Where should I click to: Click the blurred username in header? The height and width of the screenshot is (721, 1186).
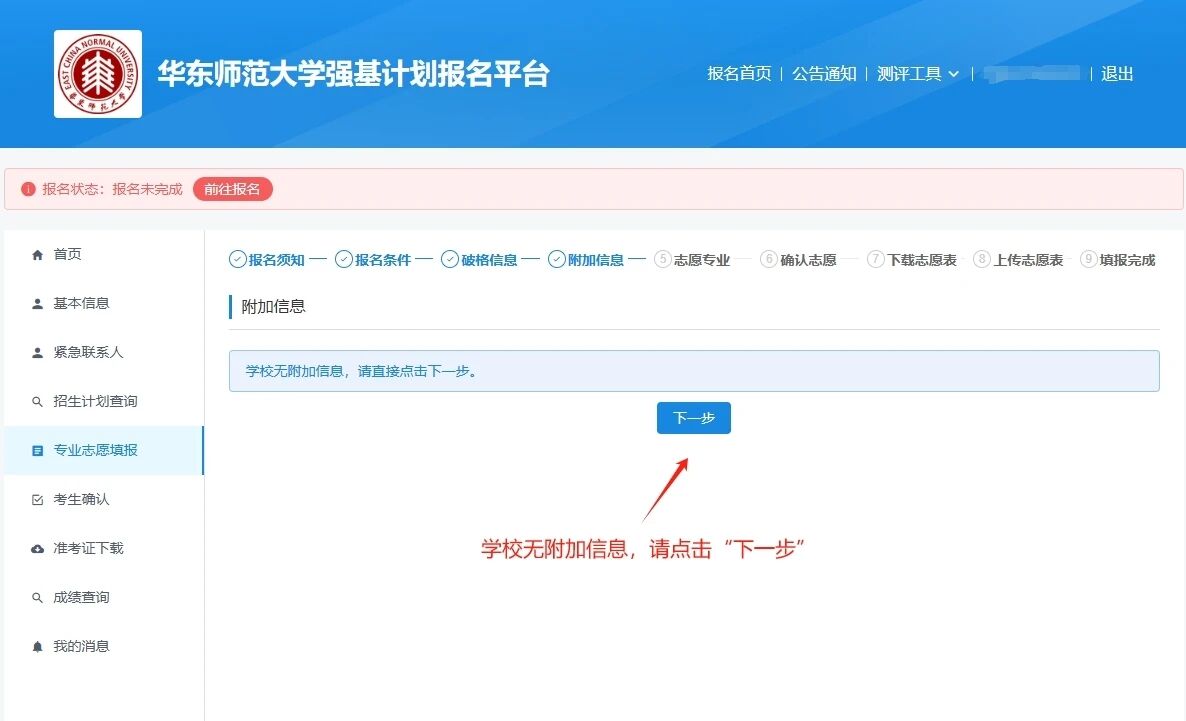(1031, 74)
